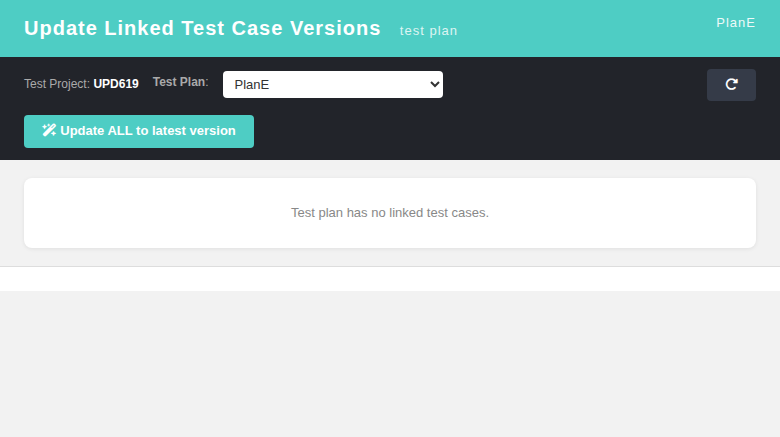
Task: Open the Test Plan dropdown showing PlanE
Action: click(x=333, y=85)
